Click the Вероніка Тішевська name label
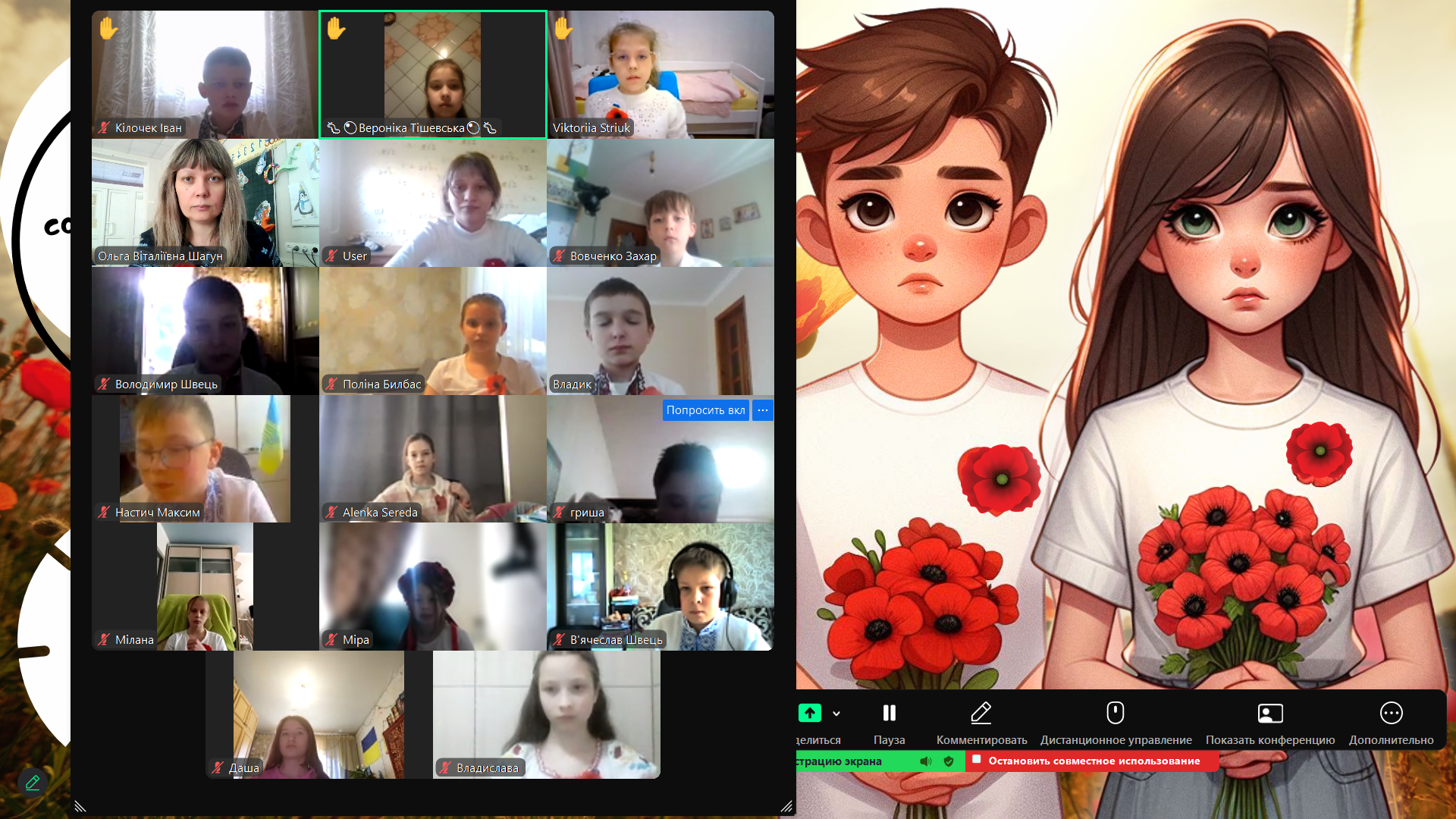 pos(411,128)
